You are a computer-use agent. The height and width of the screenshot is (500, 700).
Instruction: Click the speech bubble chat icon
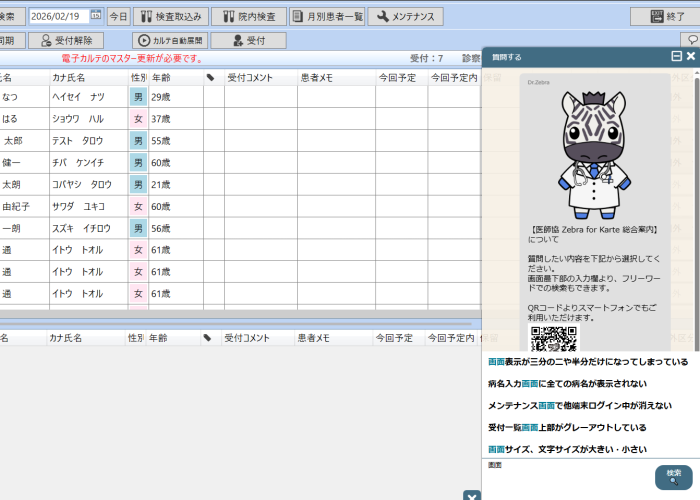[692, 40]
